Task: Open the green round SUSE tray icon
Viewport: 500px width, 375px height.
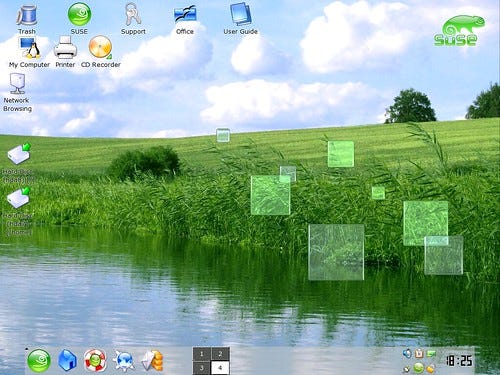Action: tap(419, 368)
